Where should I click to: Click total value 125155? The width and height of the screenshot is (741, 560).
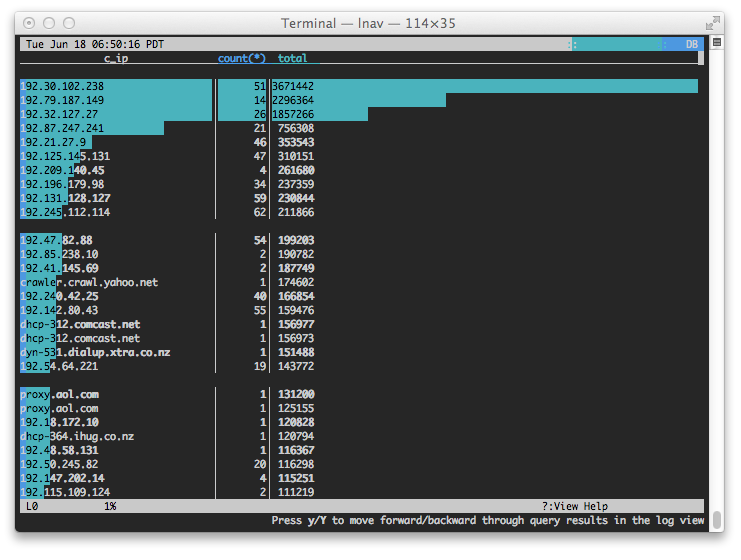296,408
